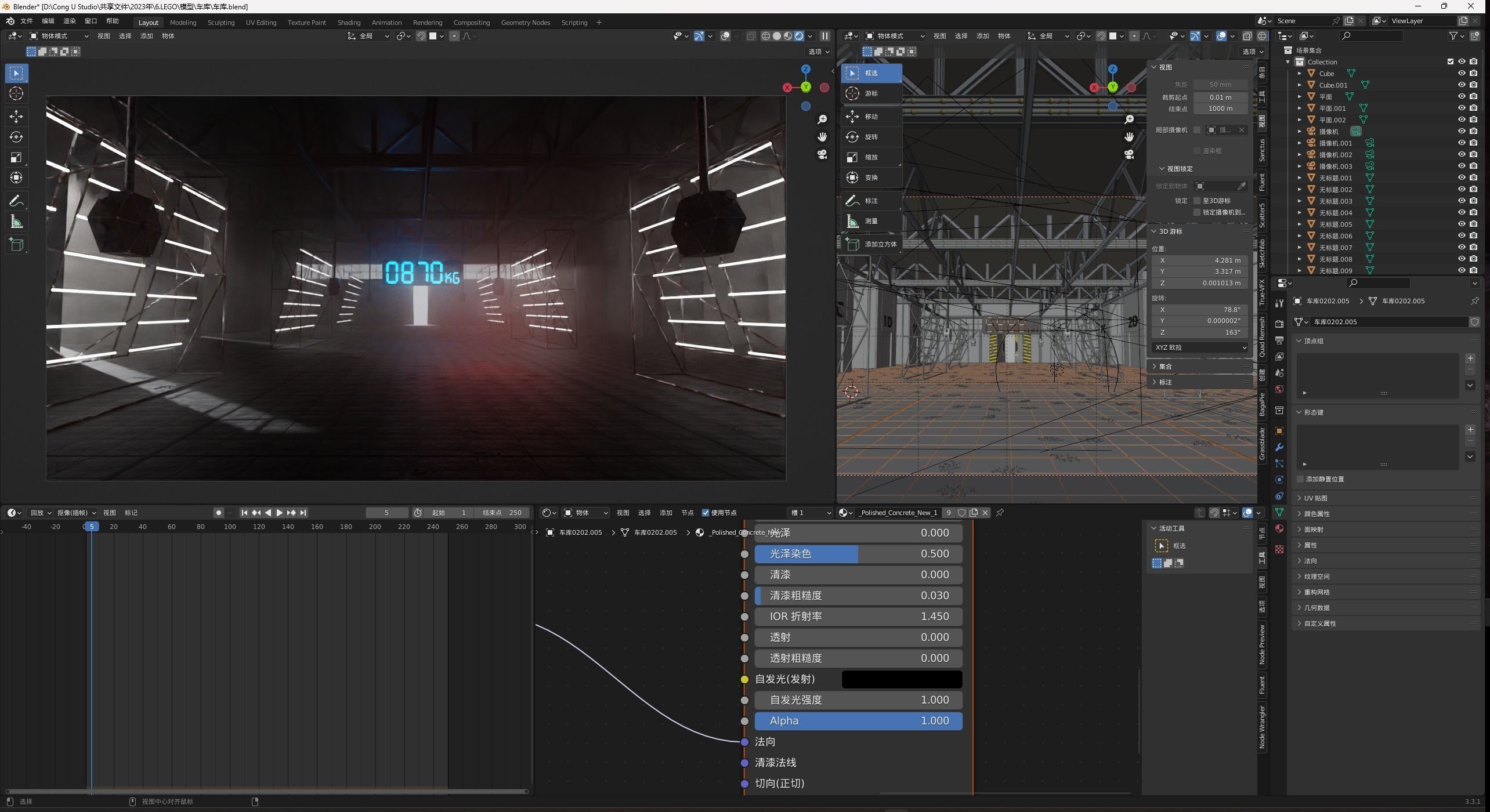The image size is (1490, 812).
Task: Click current frame field showing 5
Action: tap(387, 513)
